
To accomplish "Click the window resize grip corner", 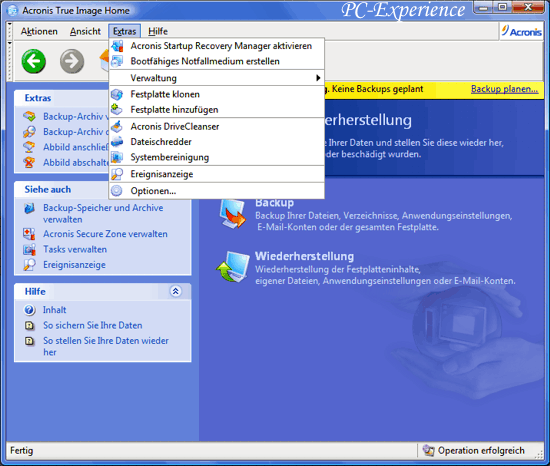I will pos(539,454).
